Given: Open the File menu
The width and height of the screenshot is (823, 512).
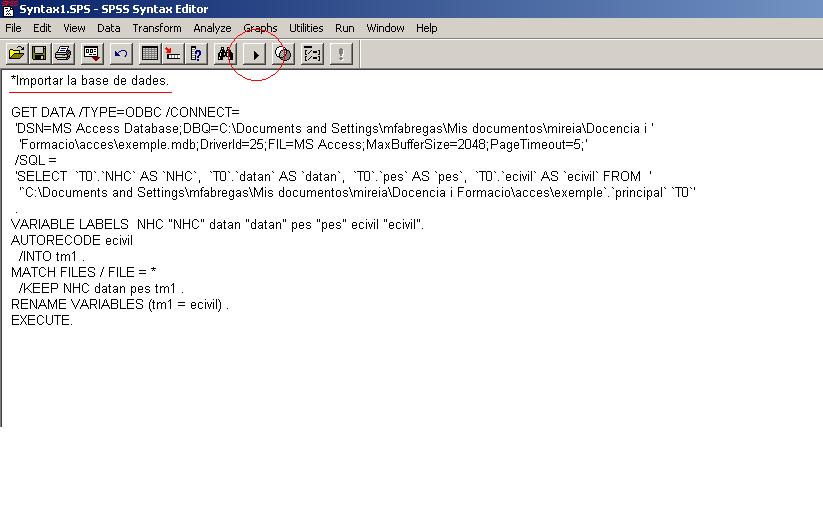Looking at the screenshot, I should pyautogui.click(x=13, y=28).
